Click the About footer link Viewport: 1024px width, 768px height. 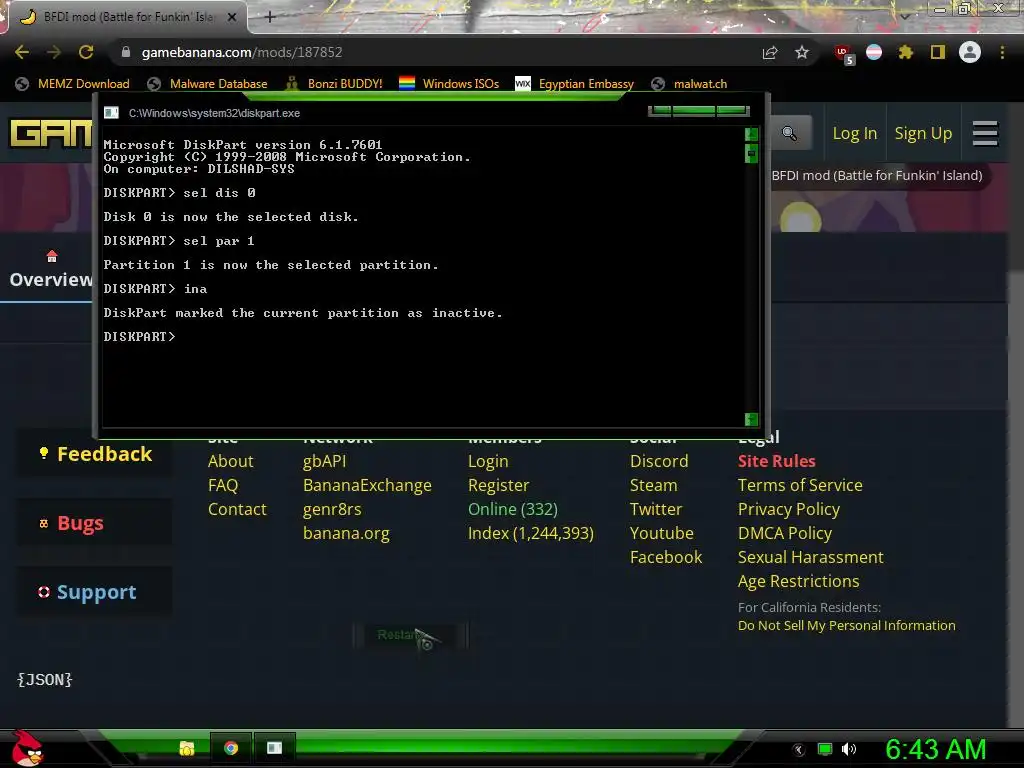231,461
